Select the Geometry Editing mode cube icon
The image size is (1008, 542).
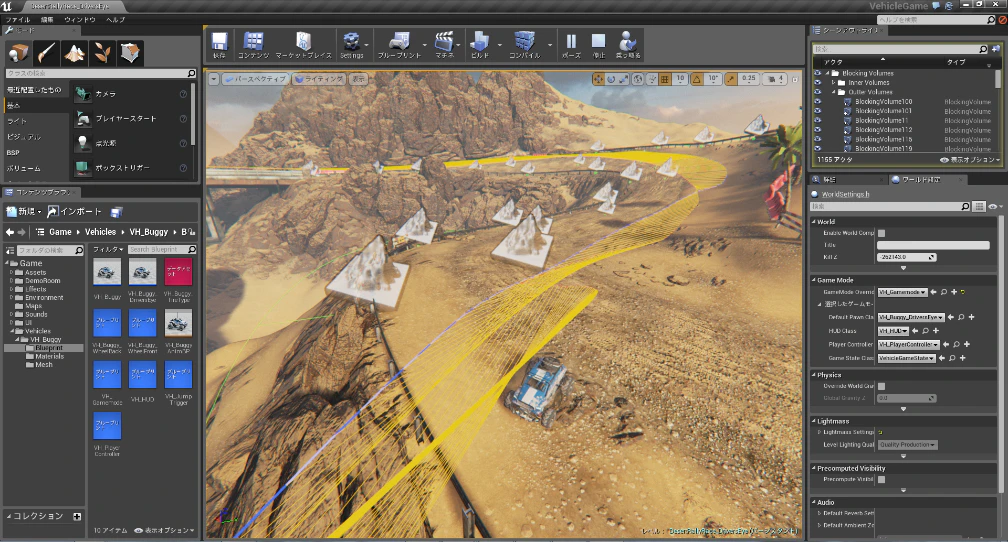pos(130,53)
